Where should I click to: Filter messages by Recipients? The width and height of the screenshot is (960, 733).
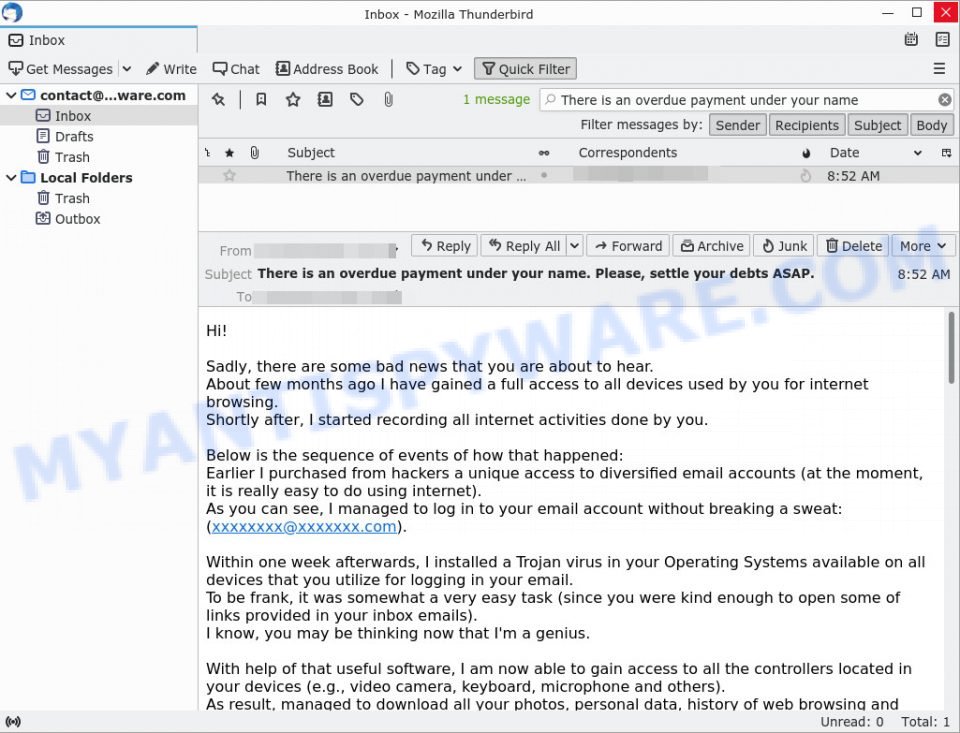point(807,125)
